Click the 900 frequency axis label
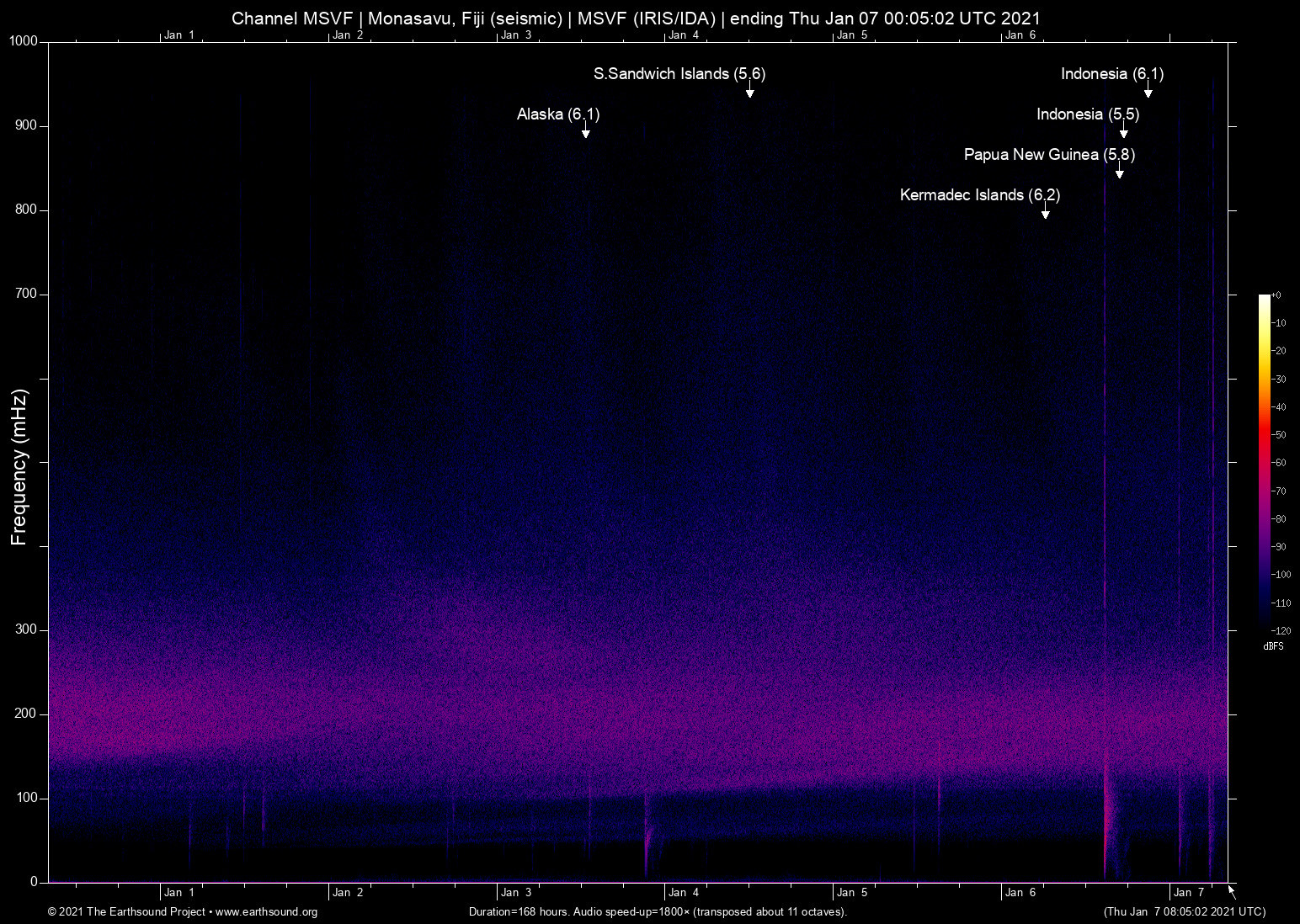 tap(27, 125)
